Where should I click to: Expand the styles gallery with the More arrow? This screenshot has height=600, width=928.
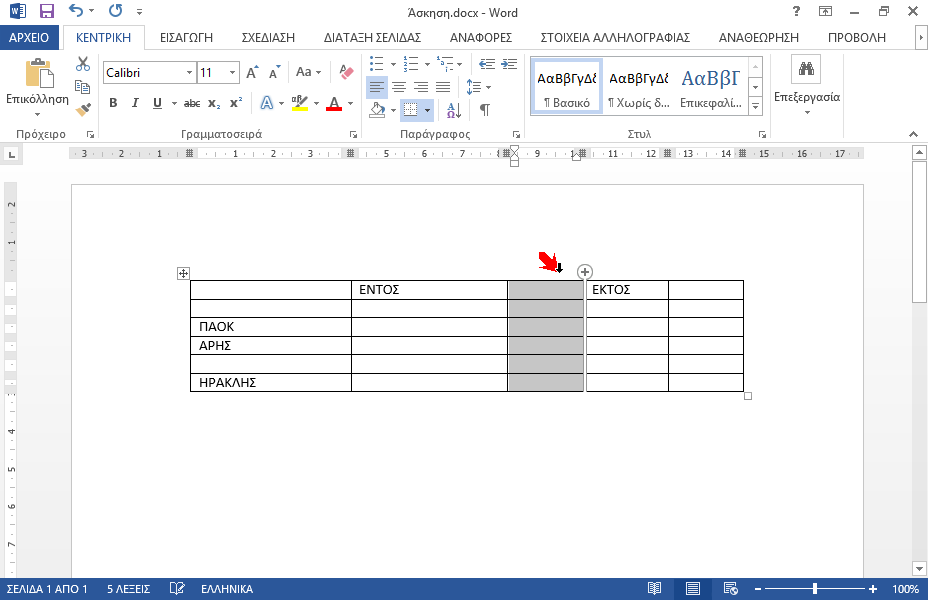(x=755, y=107)
